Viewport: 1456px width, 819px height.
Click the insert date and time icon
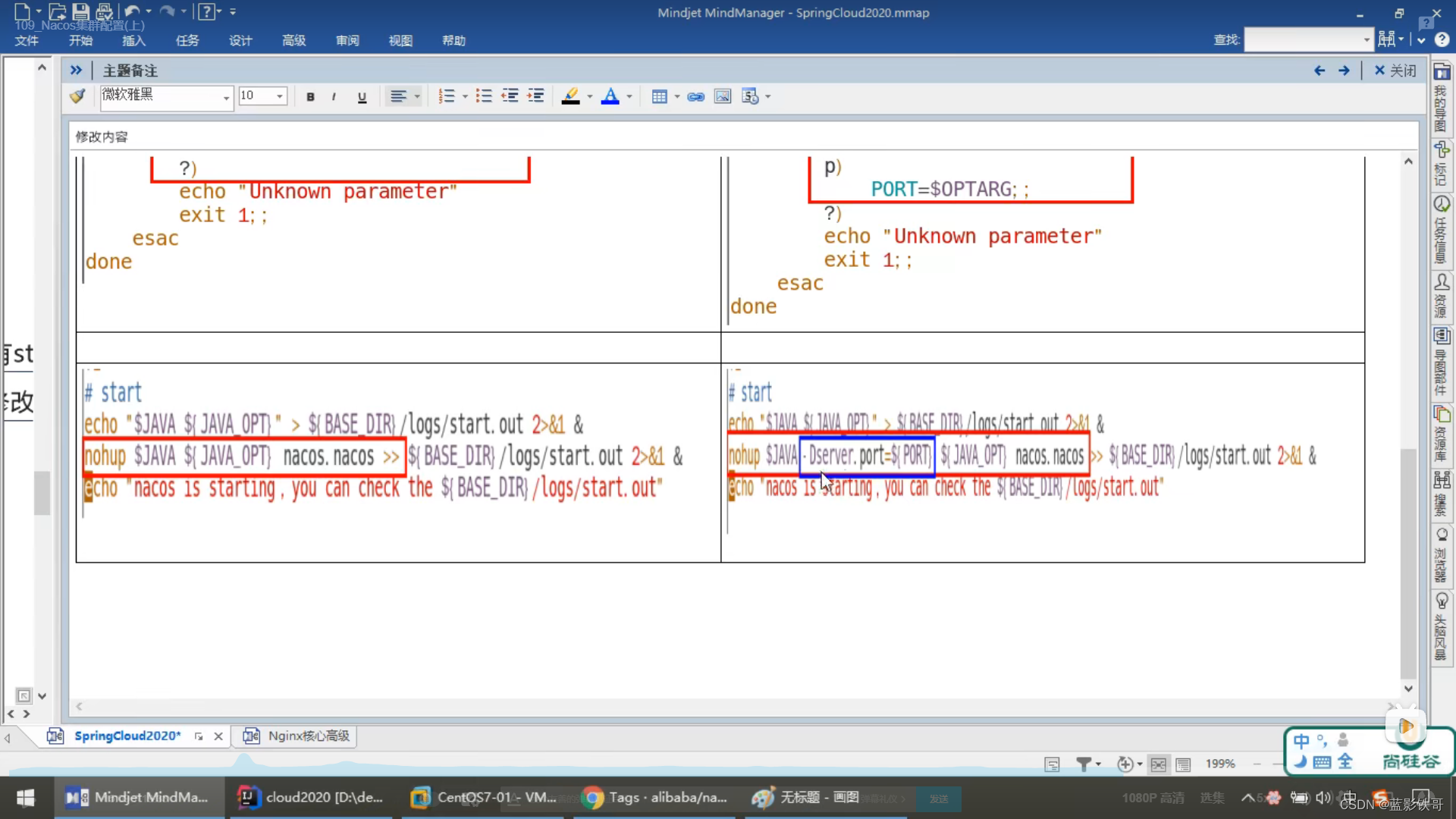pyautogui.click(x=750, y=96)
